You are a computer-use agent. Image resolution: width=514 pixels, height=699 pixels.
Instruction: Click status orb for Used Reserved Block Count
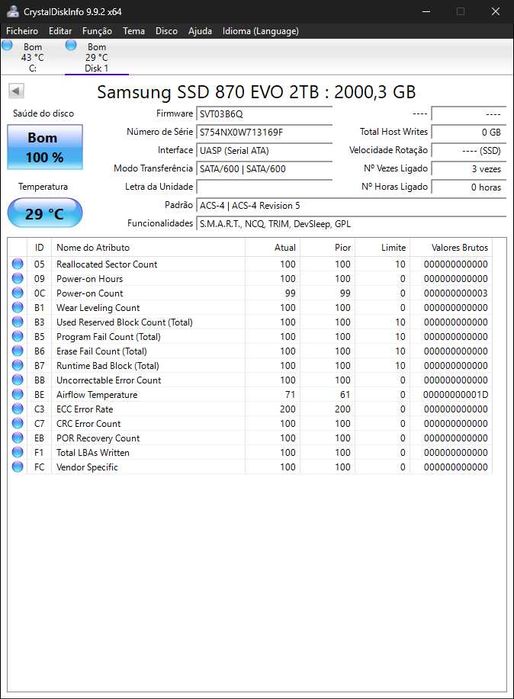point(17,322)
